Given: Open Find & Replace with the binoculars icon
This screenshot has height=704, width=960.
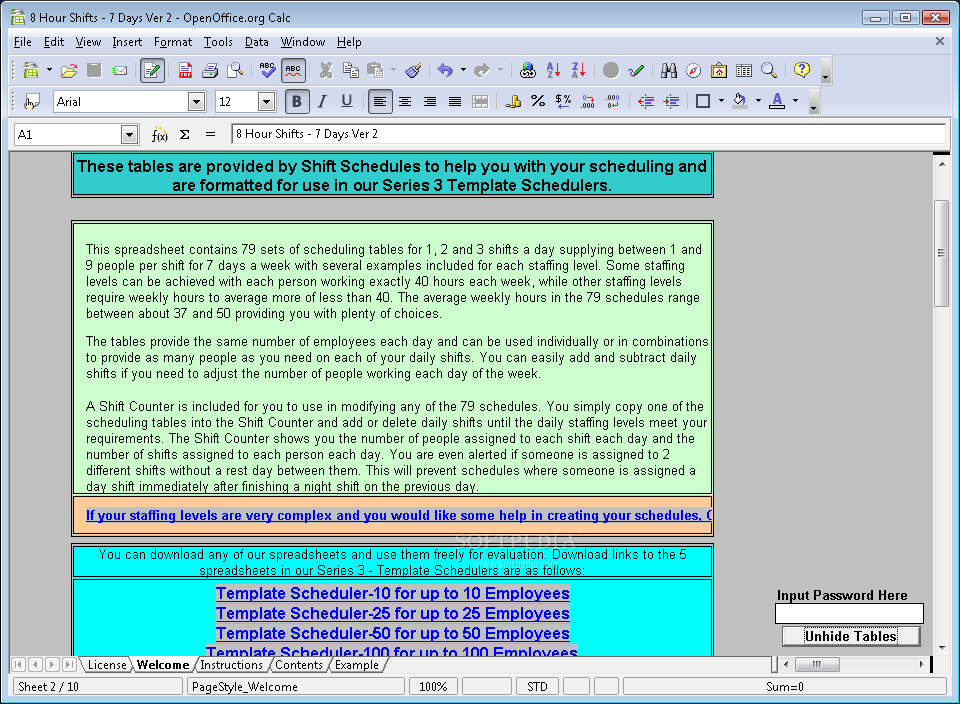Looking at the screenshot, I should 669,70.
